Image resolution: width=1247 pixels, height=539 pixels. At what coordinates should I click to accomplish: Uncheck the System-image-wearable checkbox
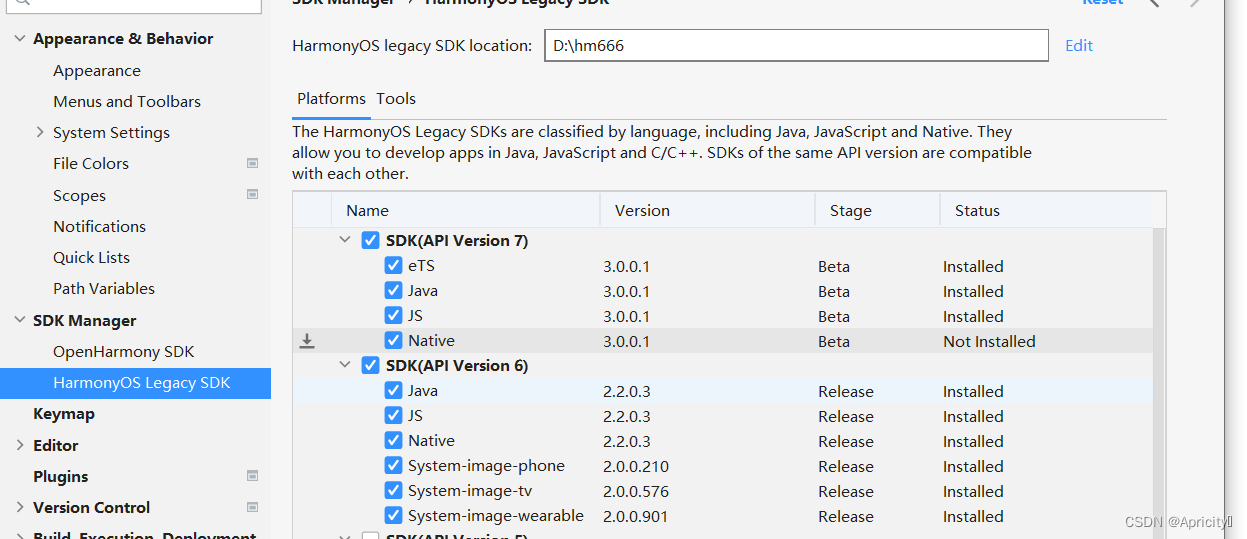(393, 516)
